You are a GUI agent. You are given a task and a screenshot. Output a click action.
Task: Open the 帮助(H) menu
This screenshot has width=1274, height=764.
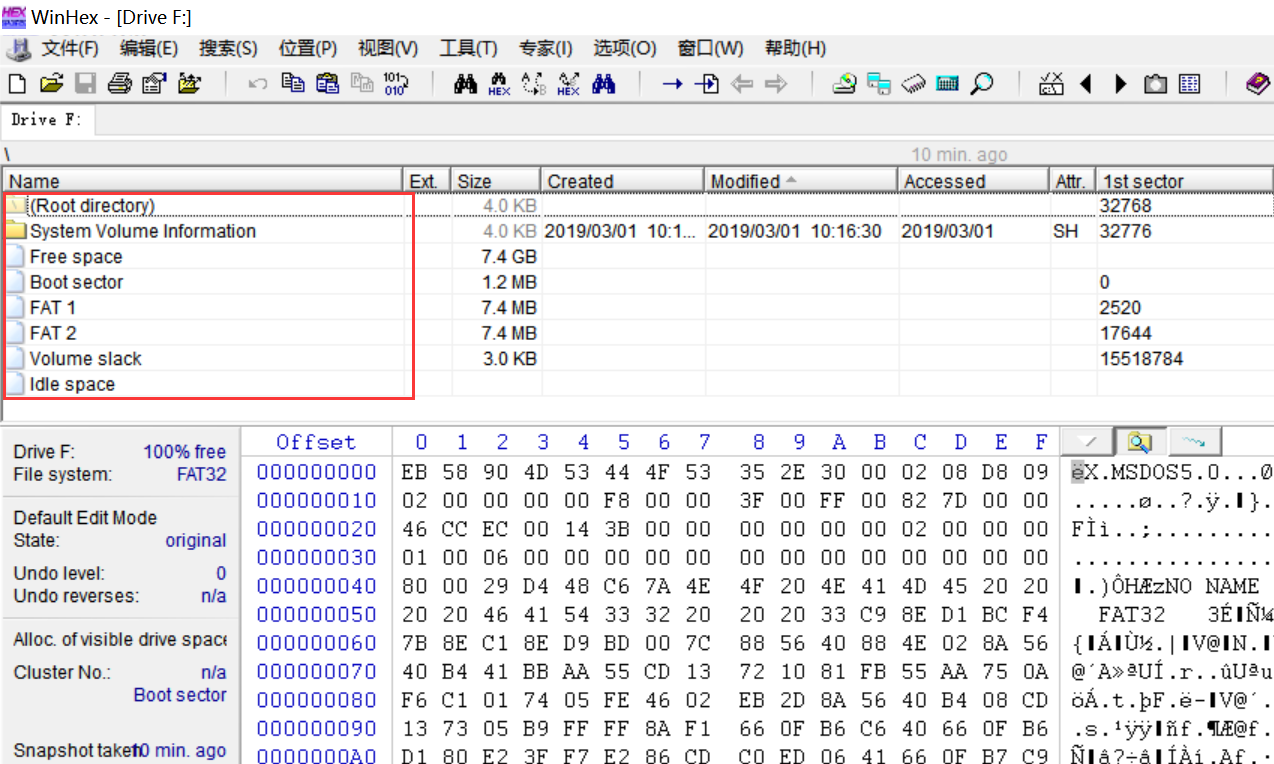[795, 48]
